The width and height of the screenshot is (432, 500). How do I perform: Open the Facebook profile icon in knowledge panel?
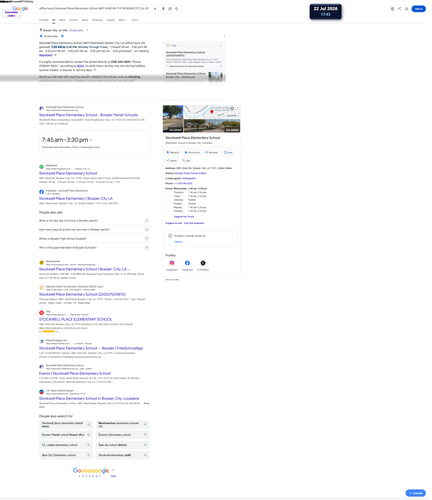pos(187,263)
